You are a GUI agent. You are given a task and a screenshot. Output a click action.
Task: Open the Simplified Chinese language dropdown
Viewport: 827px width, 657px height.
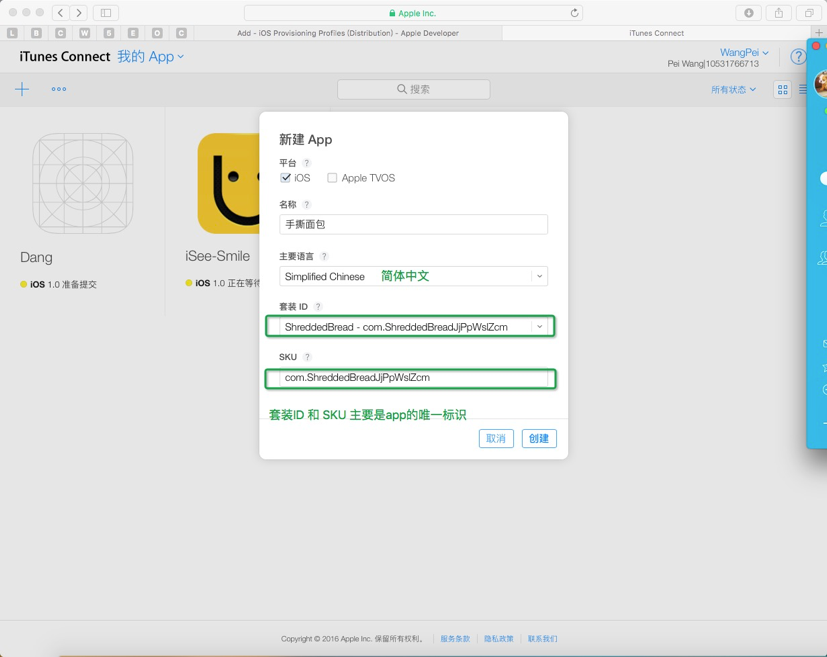pyautogui.click(x=414, y=276)
